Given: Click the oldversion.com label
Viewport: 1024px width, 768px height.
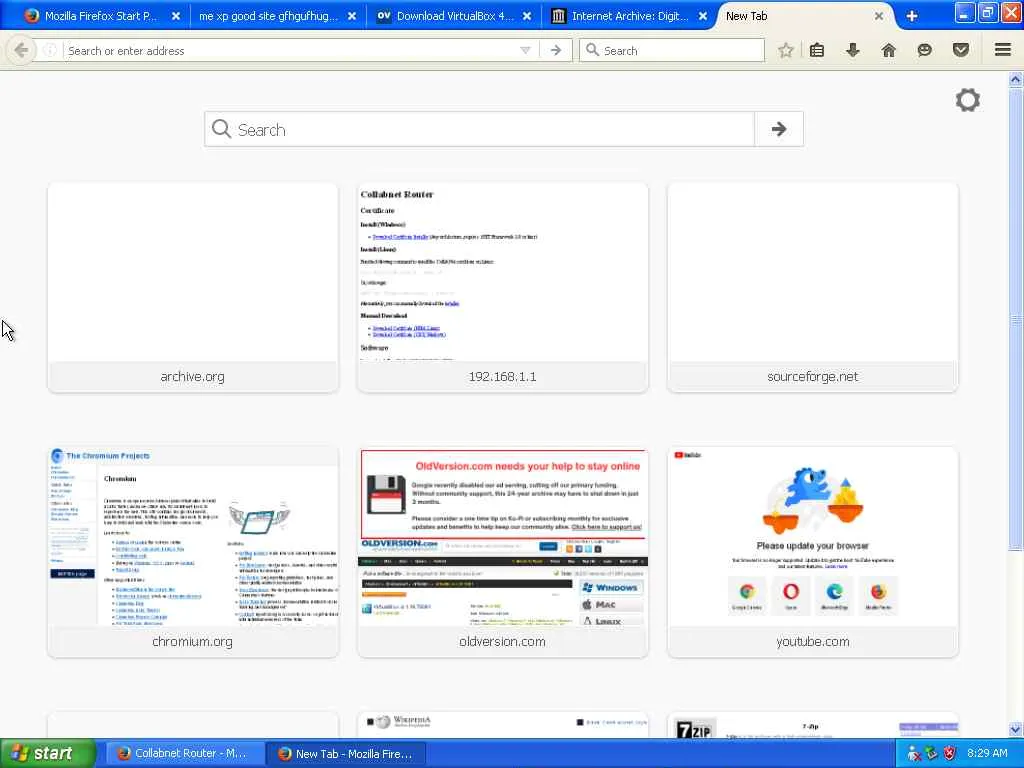Looking at the screenshot, I should click(x=503, y=641).
